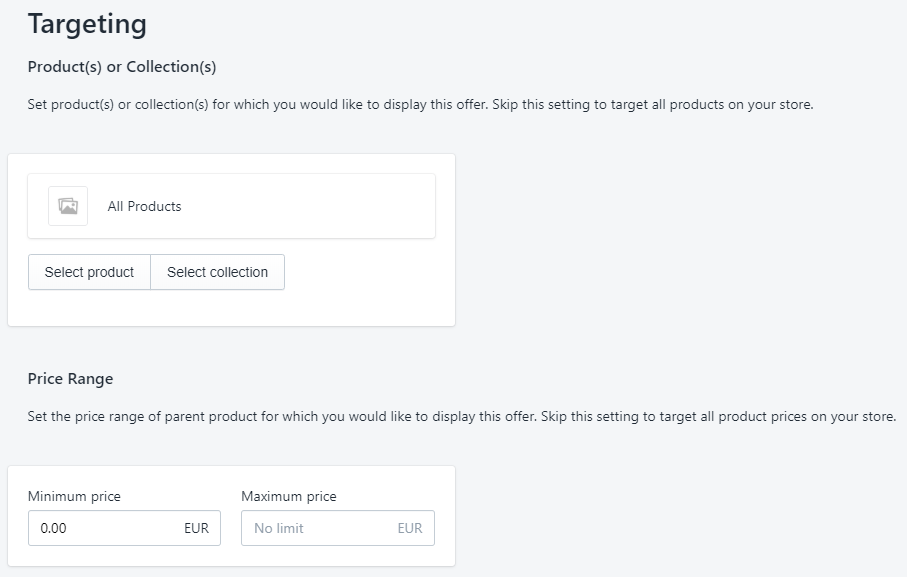Click the Price Range section heading

click(70, 379)
